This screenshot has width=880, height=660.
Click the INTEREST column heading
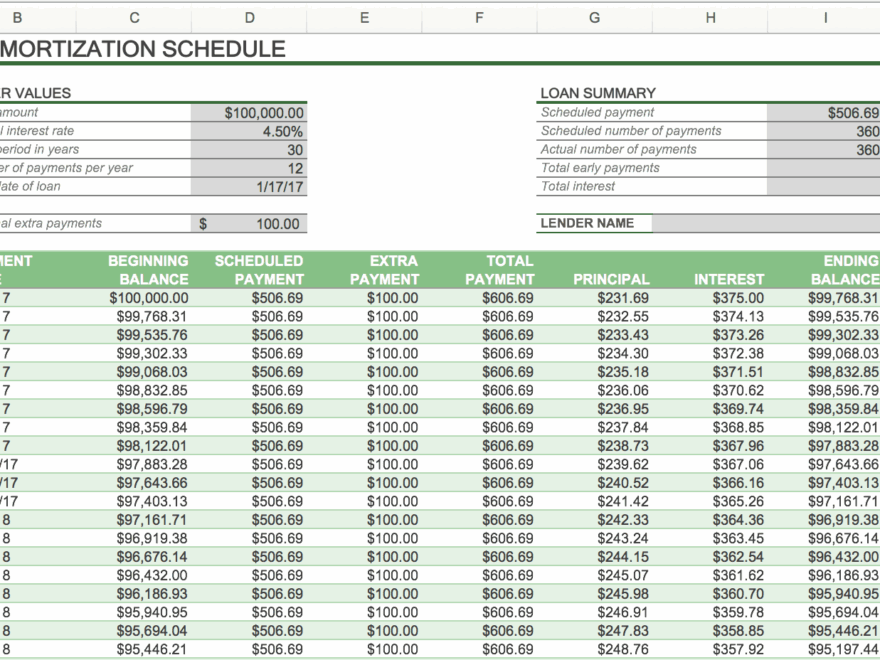click(729, 279)
